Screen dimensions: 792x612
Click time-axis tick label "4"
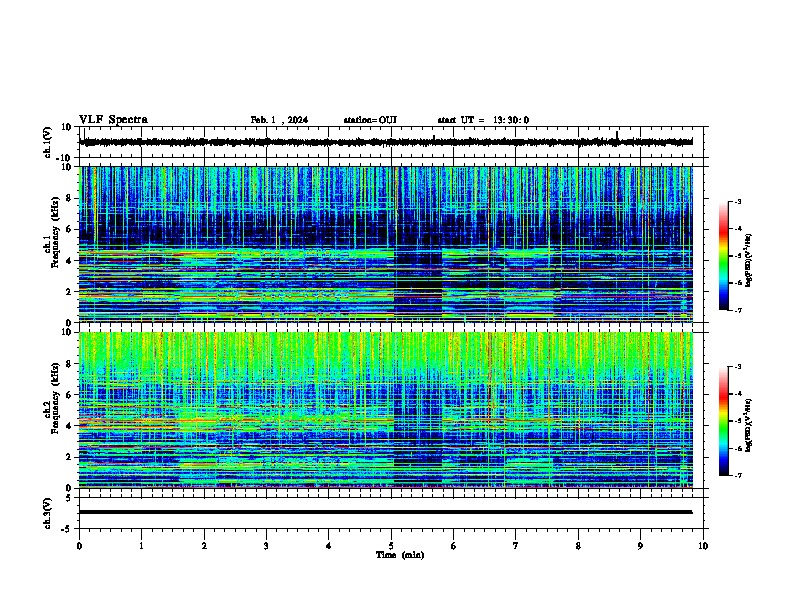click(329, 546)
